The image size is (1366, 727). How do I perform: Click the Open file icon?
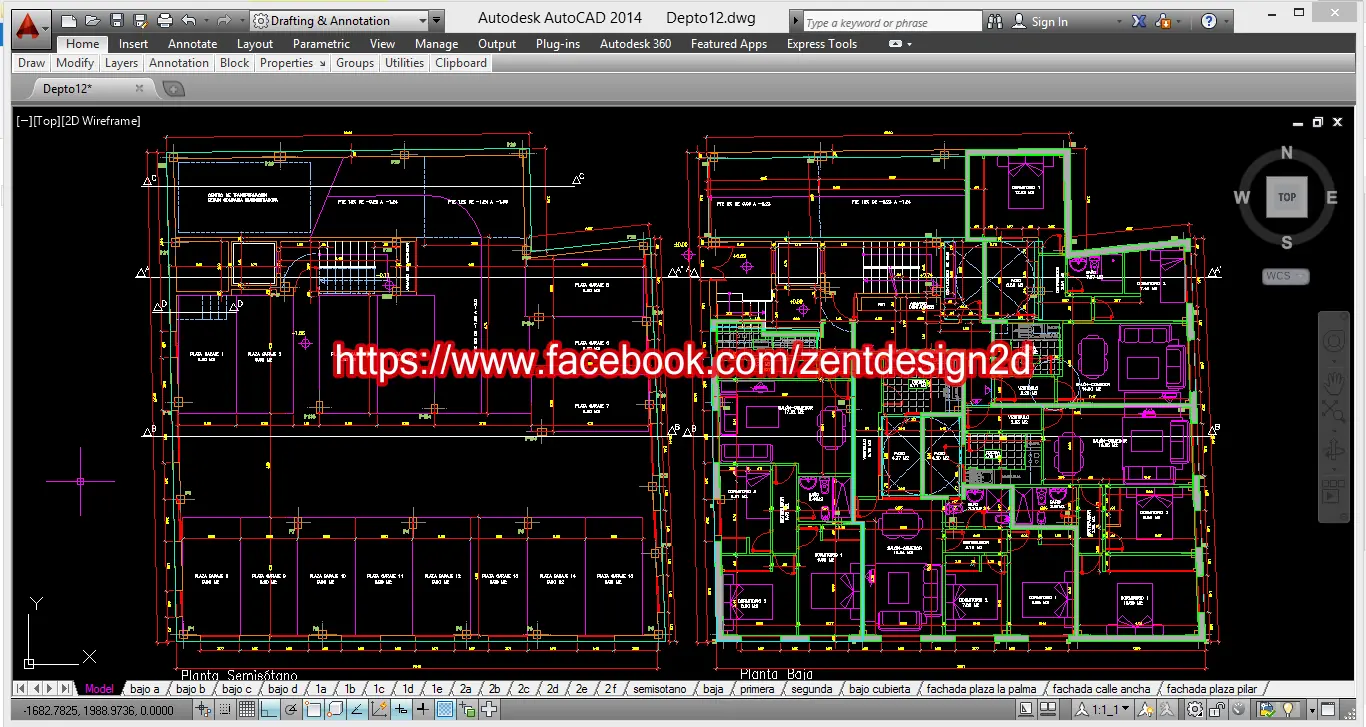click(x=92, y=21)
